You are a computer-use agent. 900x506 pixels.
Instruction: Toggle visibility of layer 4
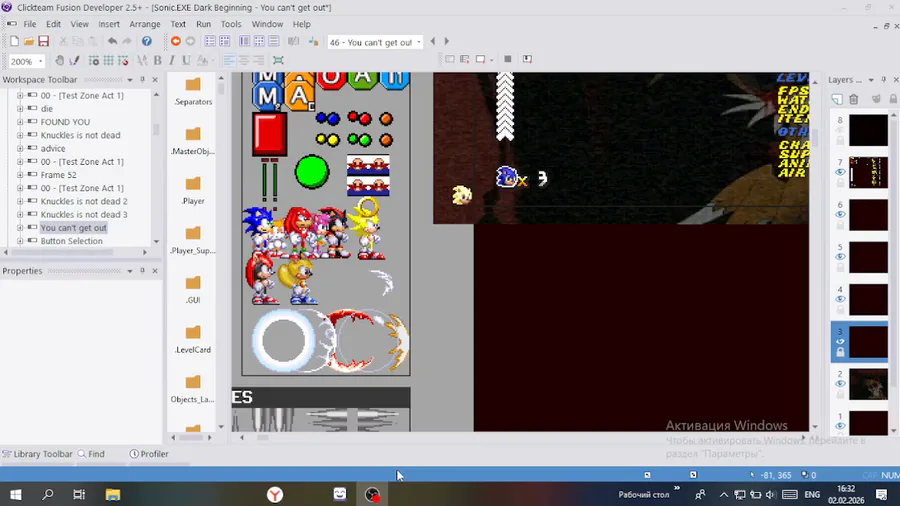pos(840,299)
